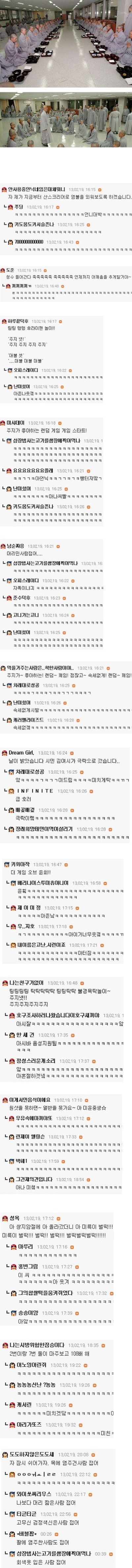Click the orange badge after Dream Girl's timestamp
The image size is (132, 1568).
click(x=72, y=753)
